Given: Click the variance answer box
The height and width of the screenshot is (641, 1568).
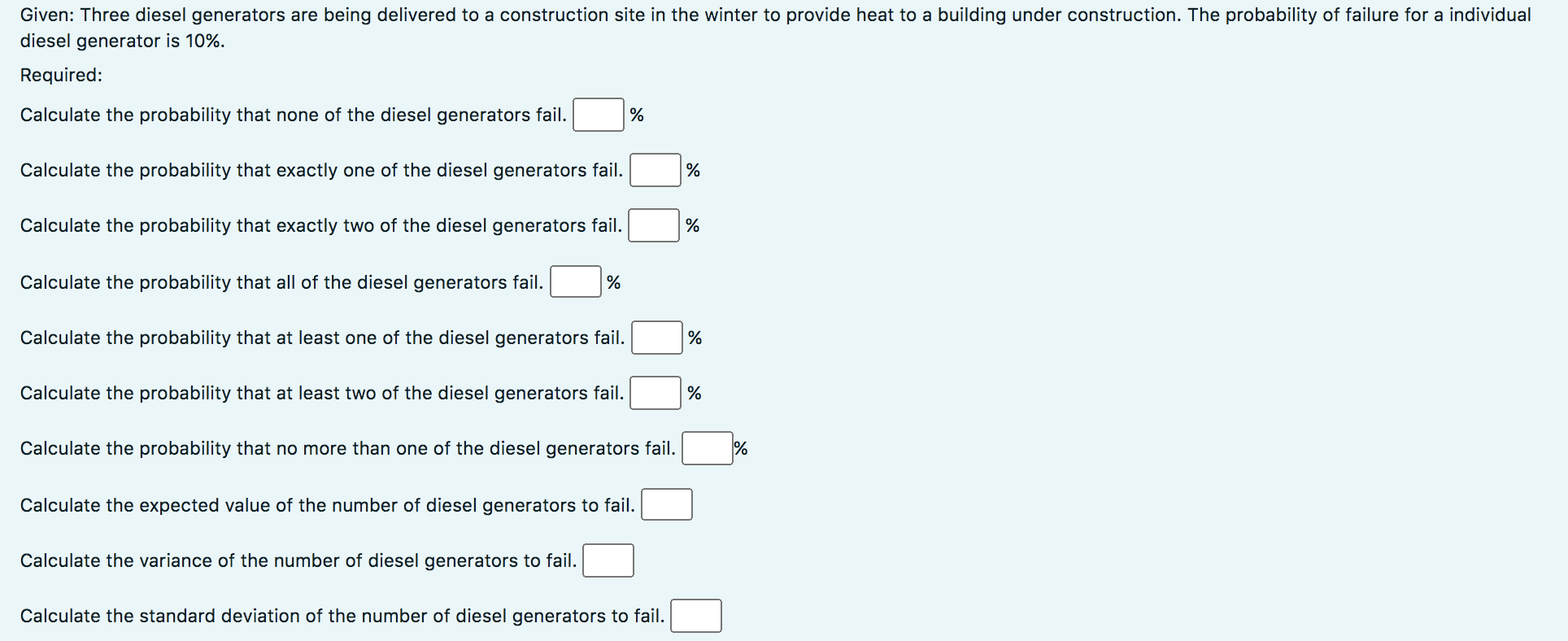Looking at the screenshot, I should coord(608,560).
